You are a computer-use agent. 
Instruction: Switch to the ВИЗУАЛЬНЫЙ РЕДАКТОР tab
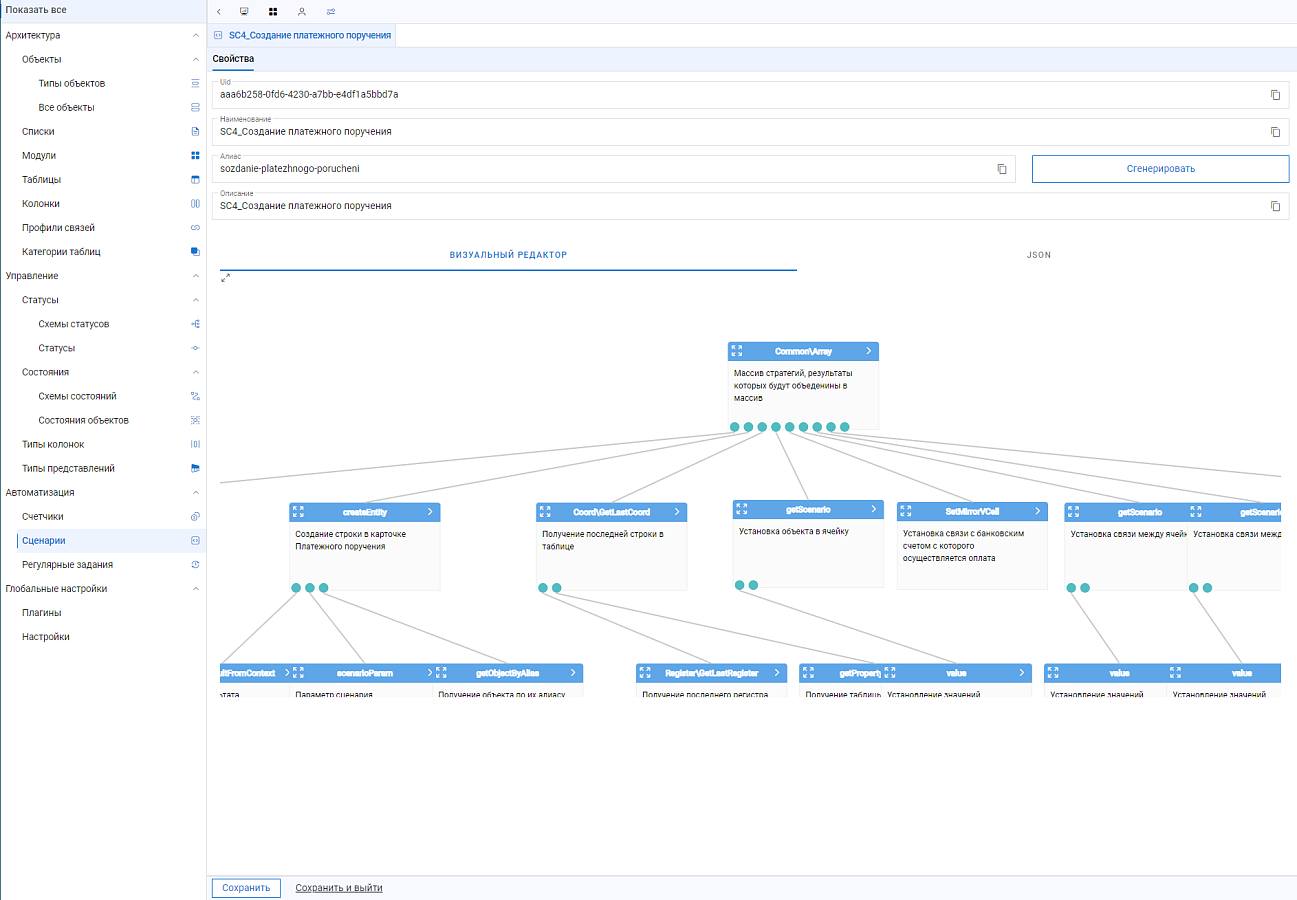508,255
